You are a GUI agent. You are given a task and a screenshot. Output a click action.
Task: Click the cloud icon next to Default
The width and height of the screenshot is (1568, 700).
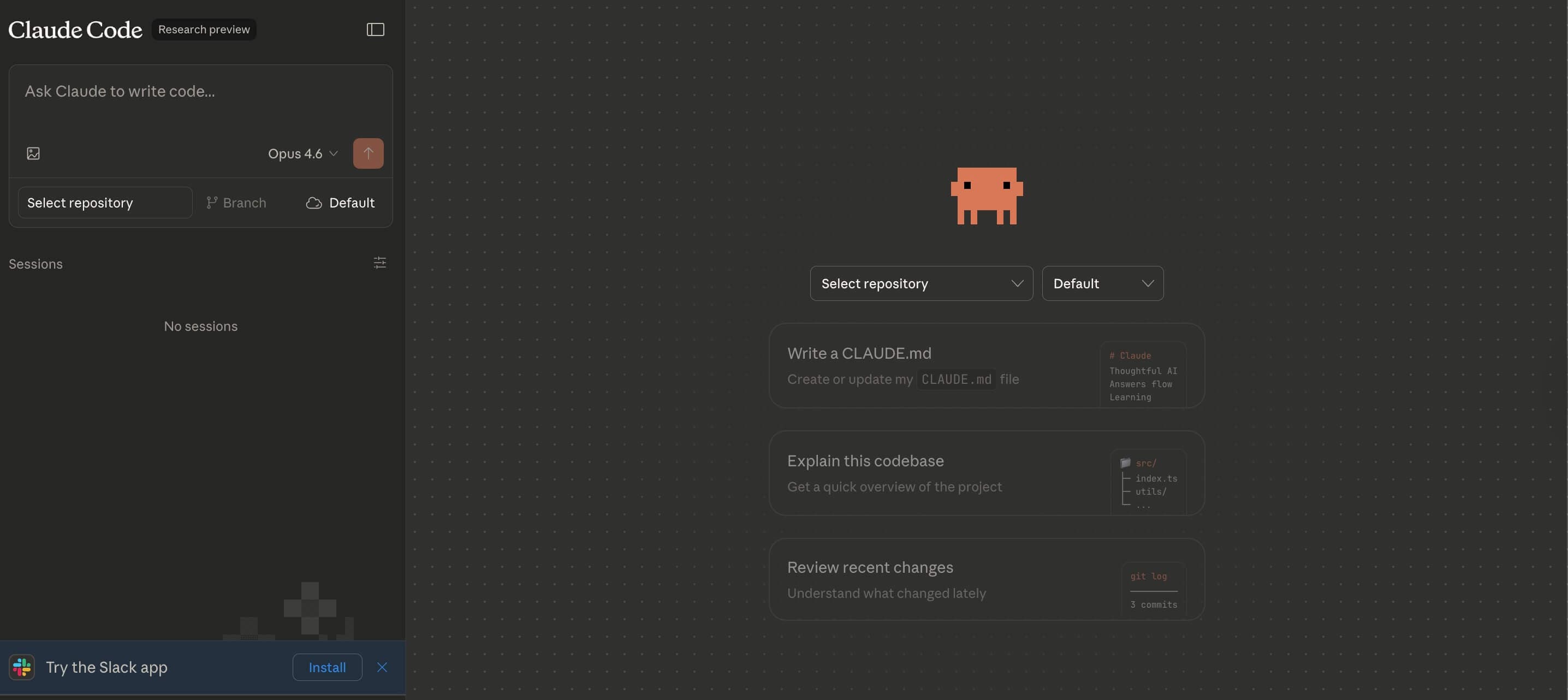click(x=313, y=203)
